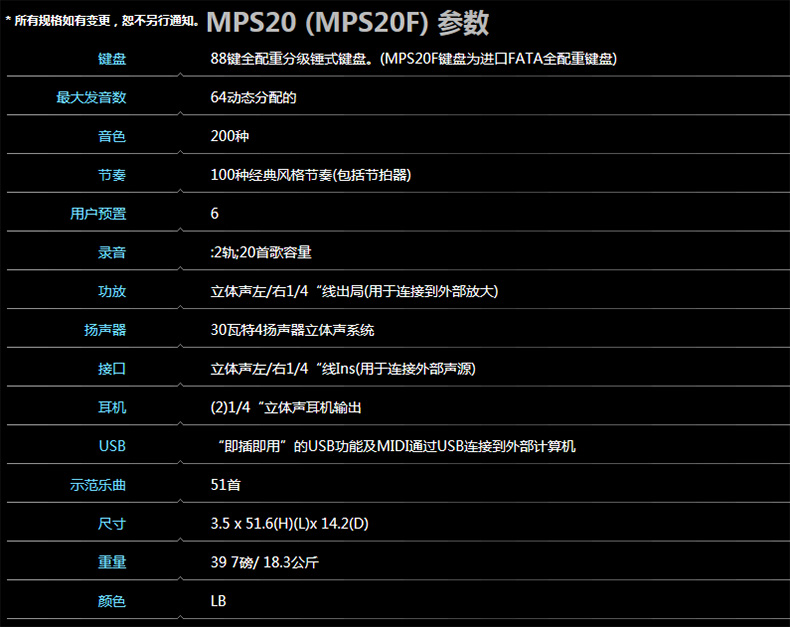This screenshot has height=627, width=790.
Task: Click the value ":2轨;20首歌容量"
Action: pyautogui.click(x=261, y=253)
